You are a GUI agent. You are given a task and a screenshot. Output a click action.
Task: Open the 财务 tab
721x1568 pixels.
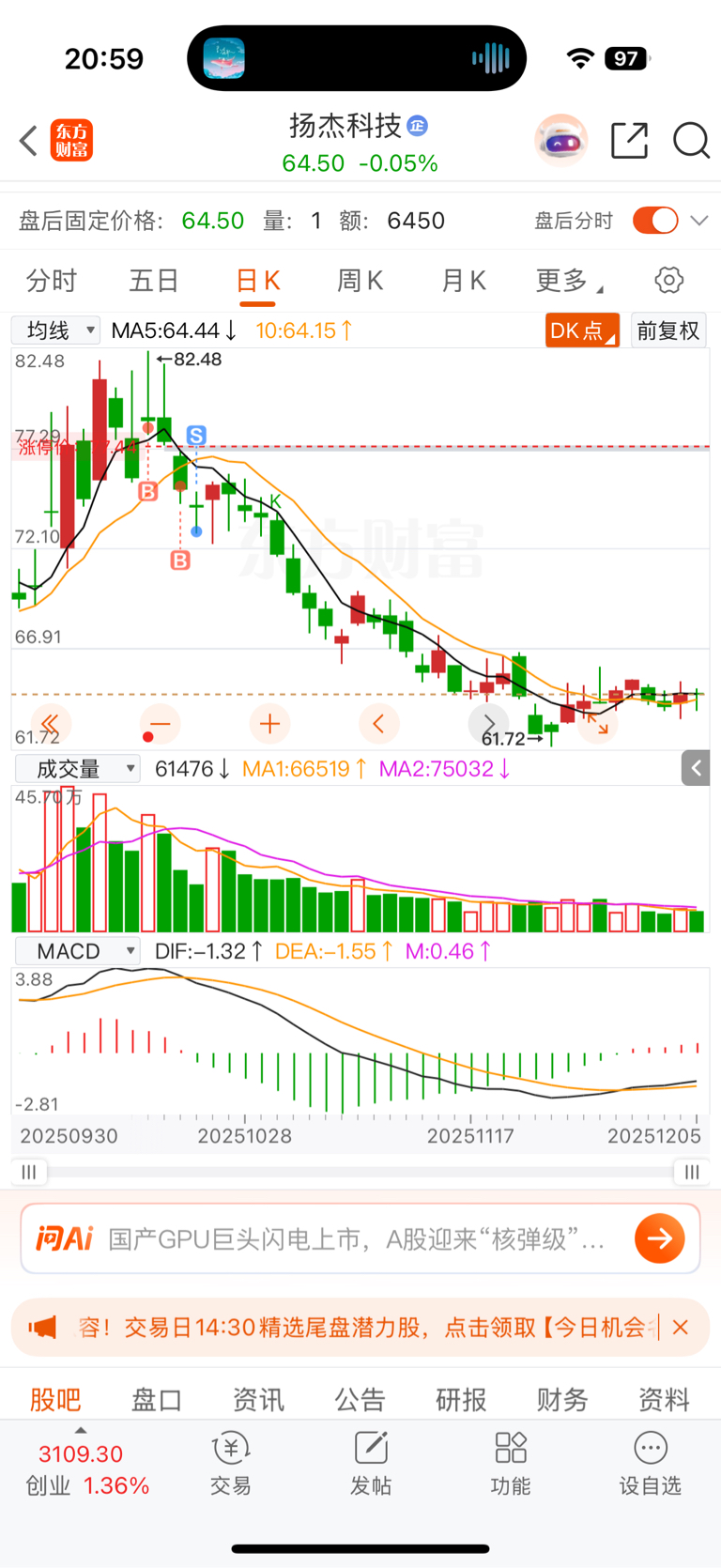562,1399
